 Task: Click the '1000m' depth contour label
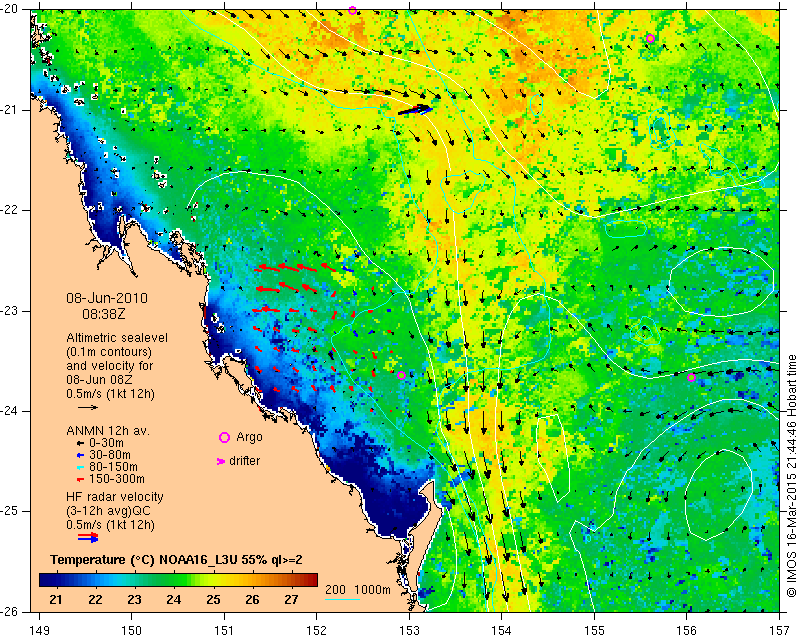[372, 589]
